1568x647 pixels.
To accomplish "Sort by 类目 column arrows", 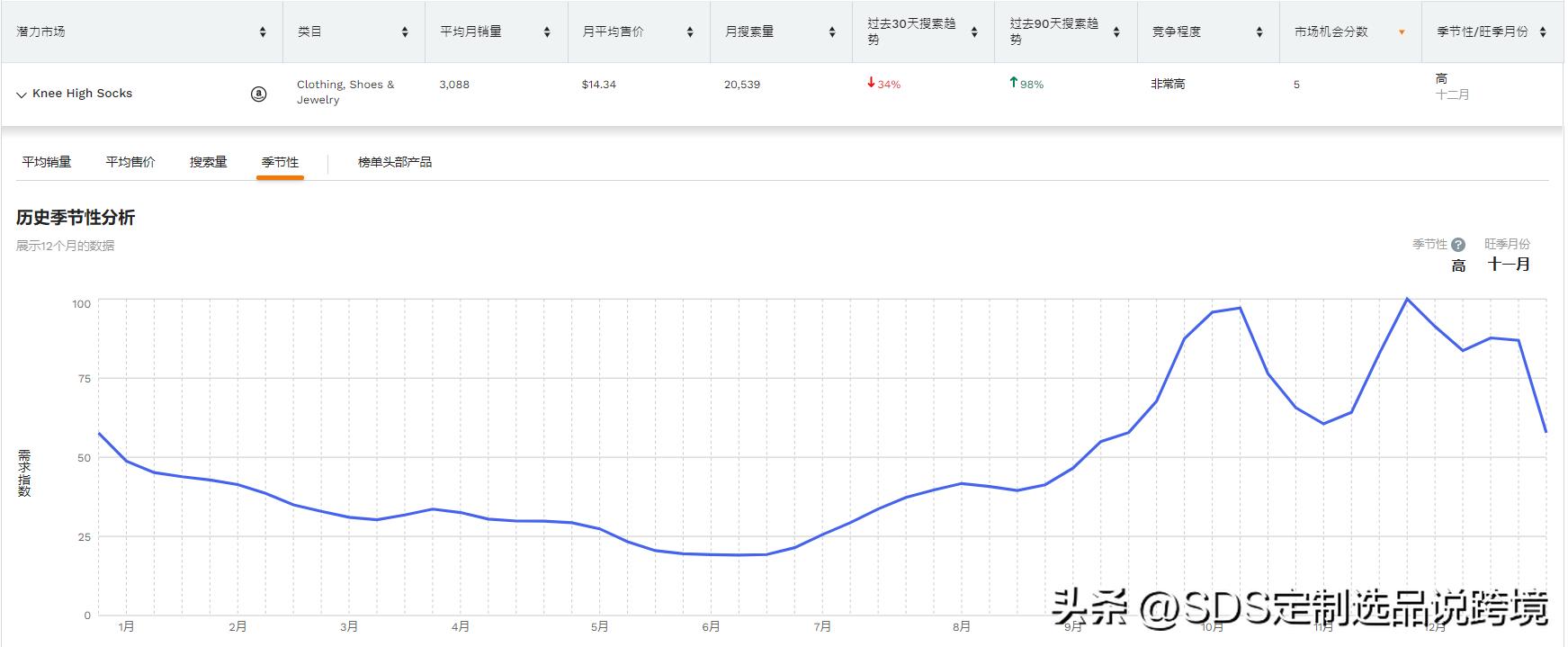I will 405,31.
